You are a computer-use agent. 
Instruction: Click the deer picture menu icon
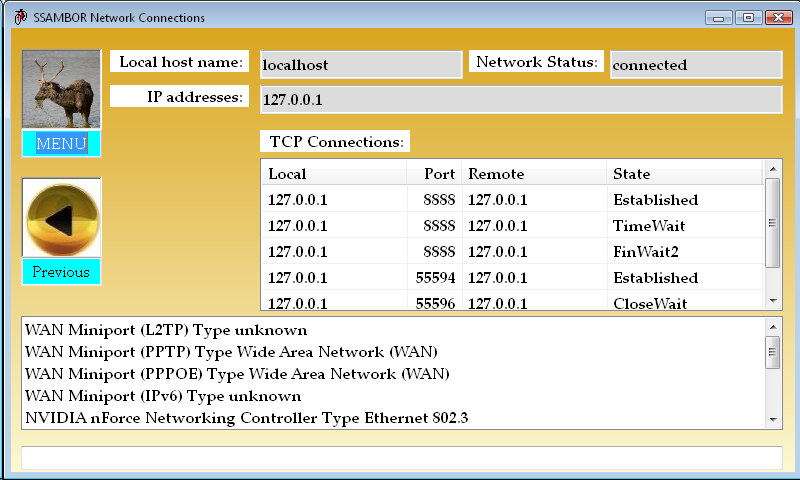tap(61, 89)
